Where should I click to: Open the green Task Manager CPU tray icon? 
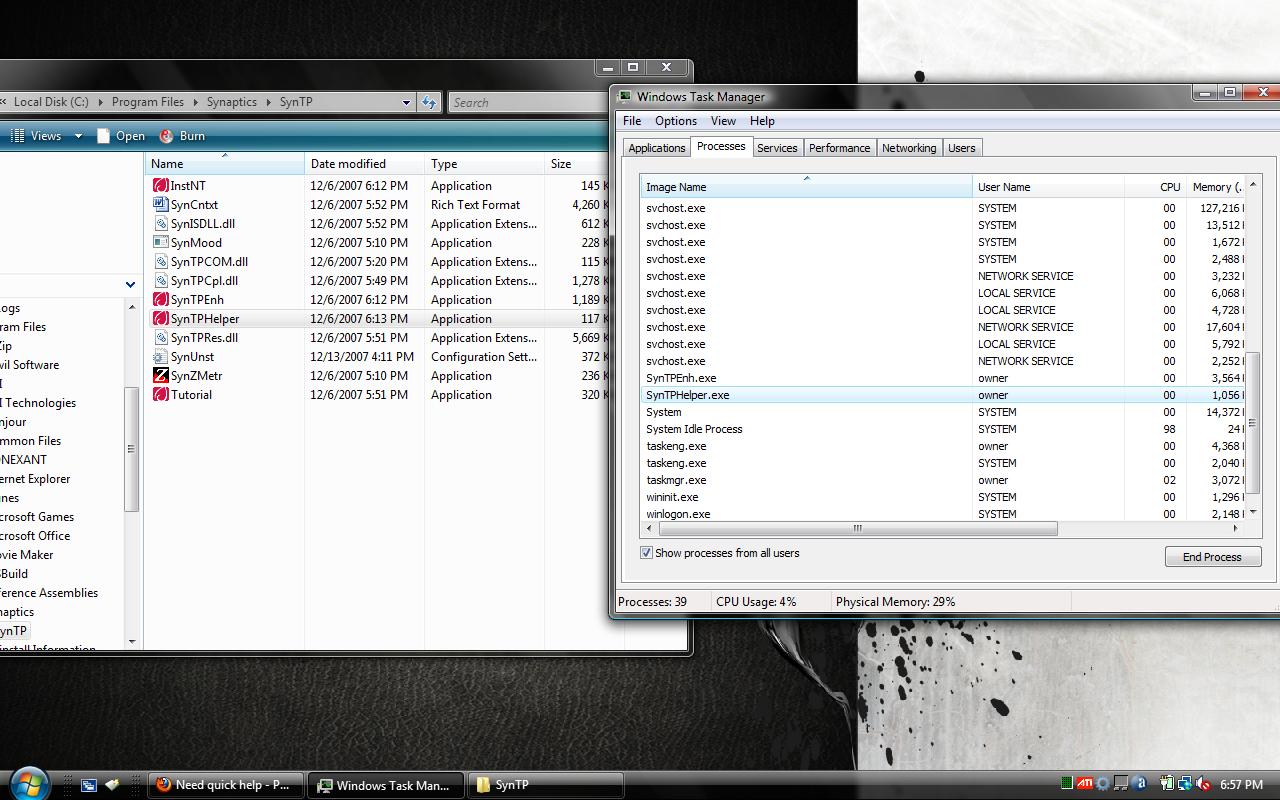point(1067,784)
